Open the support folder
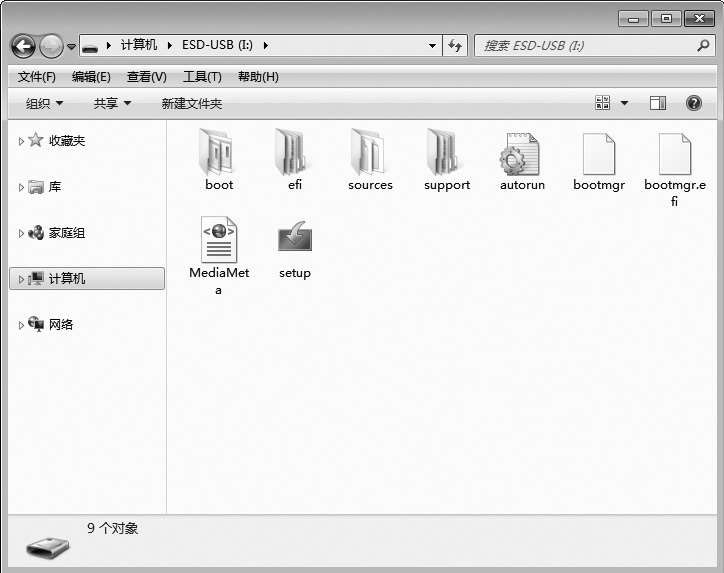The height and width of the screenshot is (573, 724). click(x=446, y=153)
